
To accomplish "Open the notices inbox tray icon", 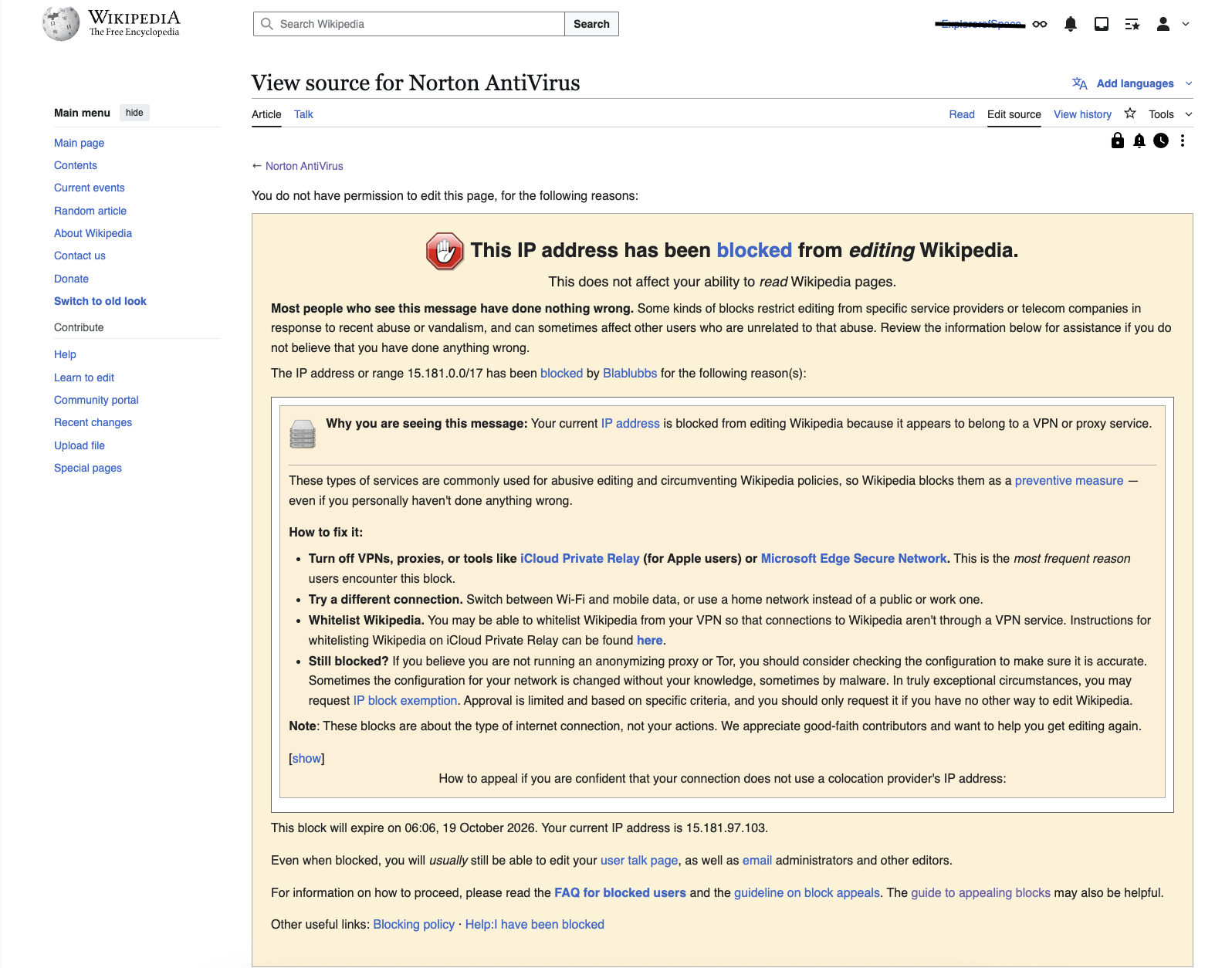I will click(x=1102, y=24).
